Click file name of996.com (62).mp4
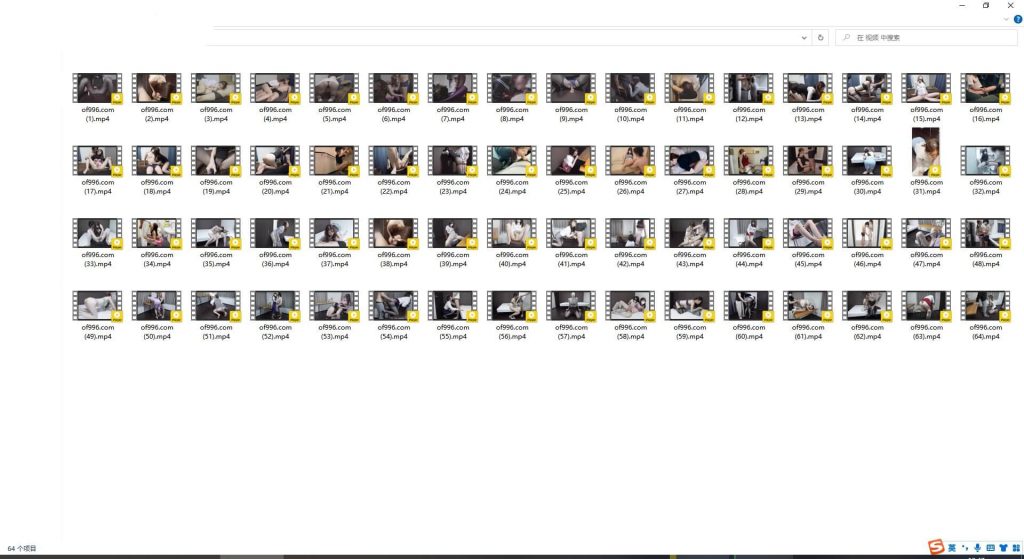Screen dimensions: 1024x559 [867, 332]
